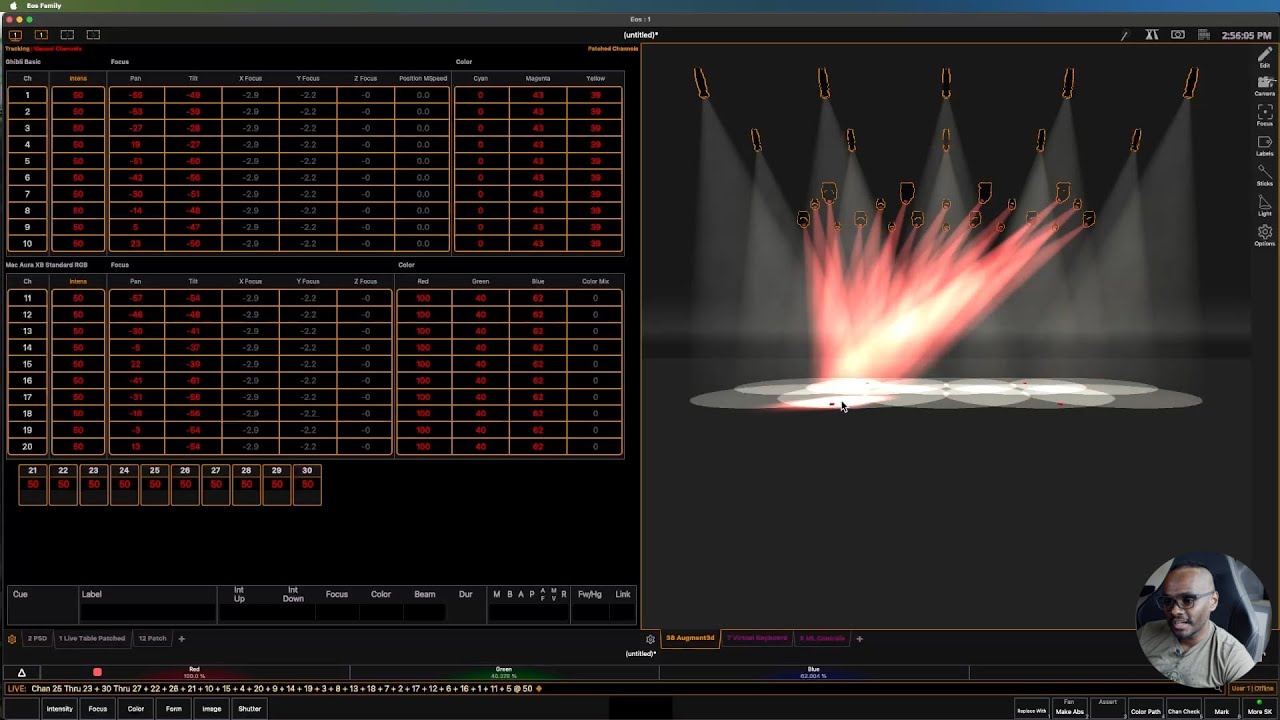Click the 2:56:05 PM clock
This screenshot has height=720, width=1280.
point(1246,36)
